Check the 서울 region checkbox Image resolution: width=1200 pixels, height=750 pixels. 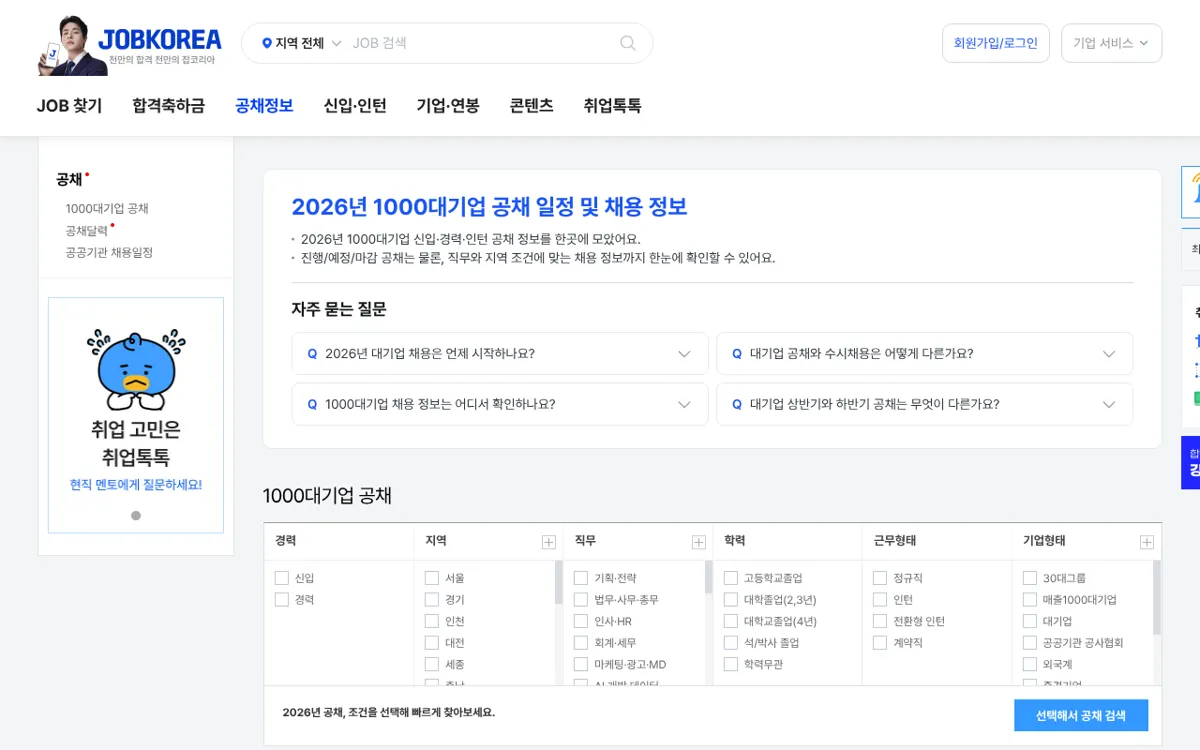[x=432, y=578]
